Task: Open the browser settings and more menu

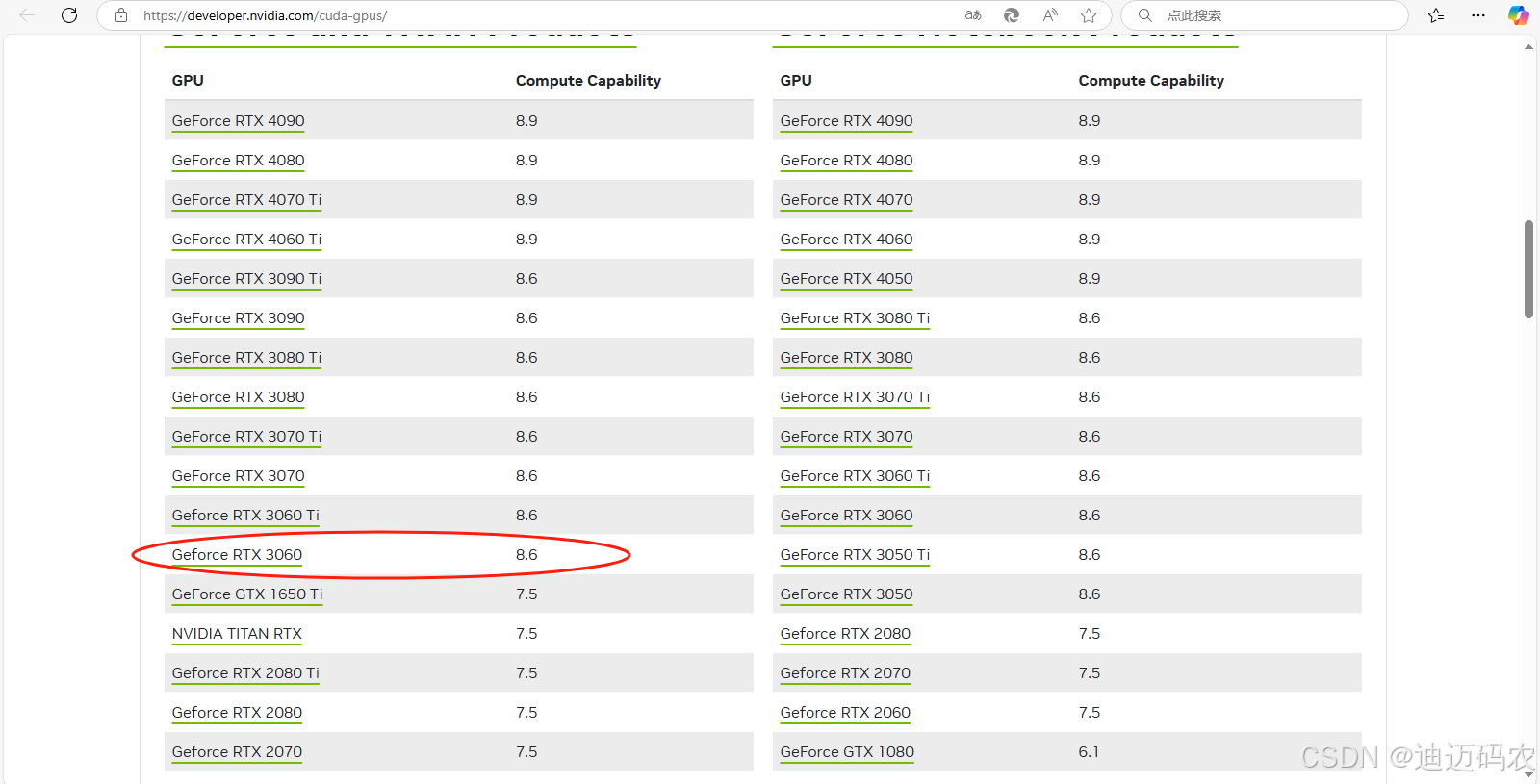Action: 1478,15
